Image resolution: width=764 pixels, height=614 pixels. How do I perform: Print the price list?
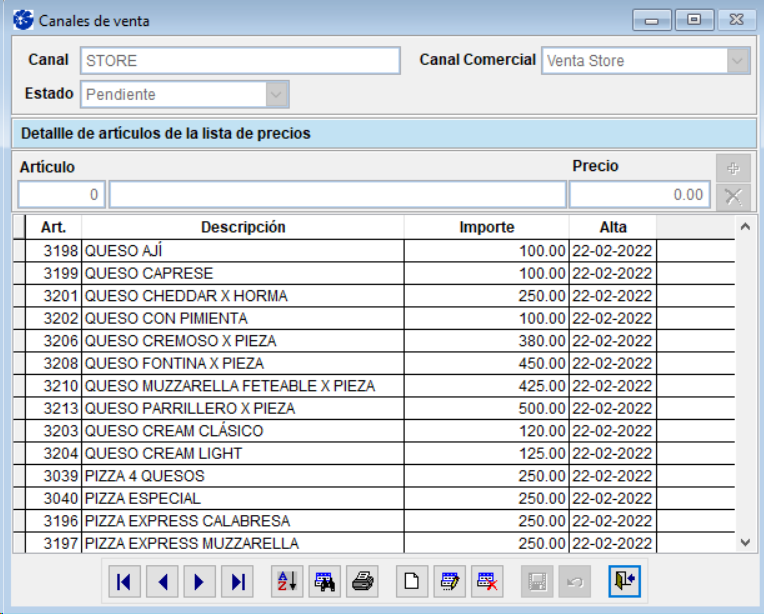(x=363, y=582)
